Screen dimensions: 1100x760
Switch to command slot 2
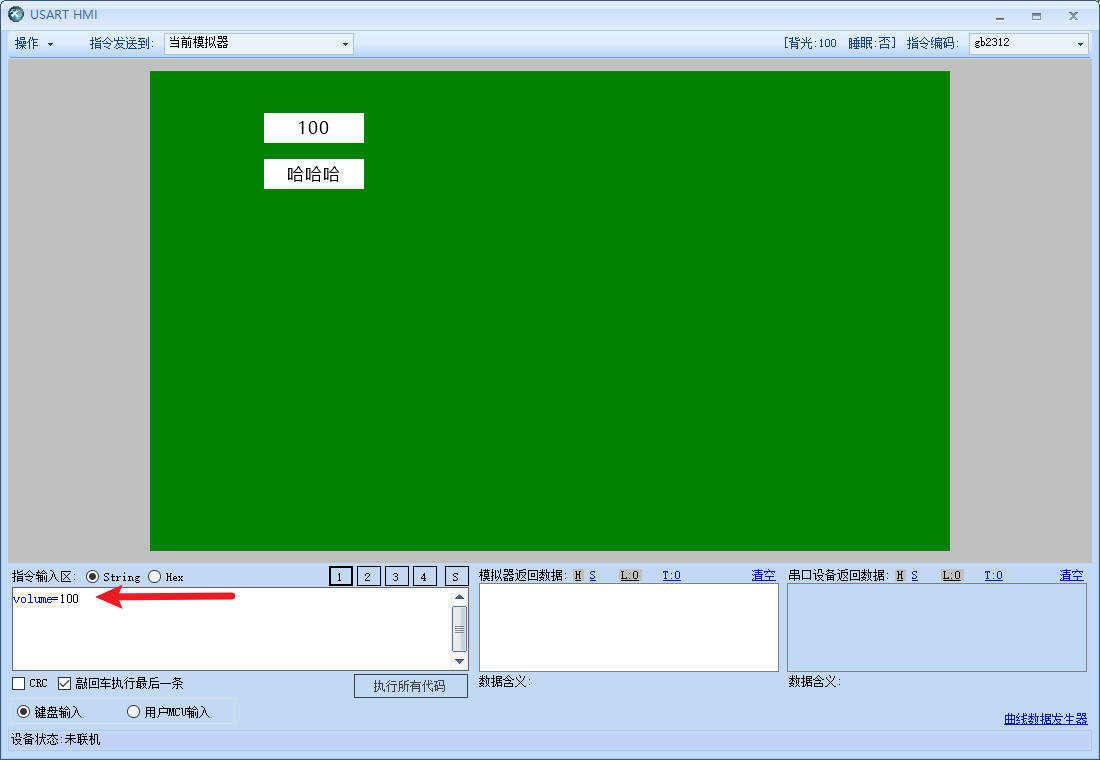[369, 576]
